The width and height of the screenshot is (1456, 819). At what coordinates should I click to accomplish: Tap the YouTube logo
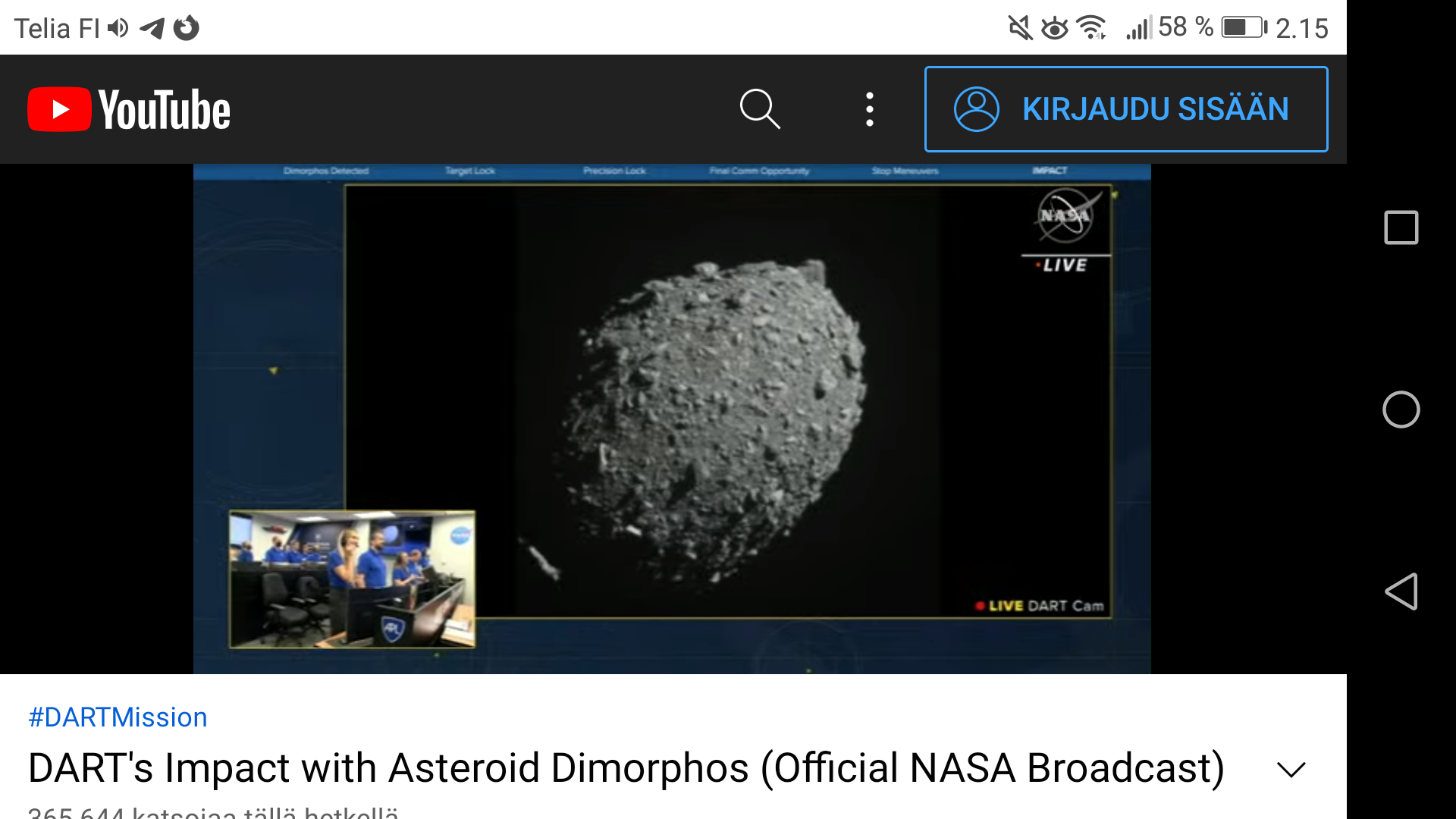(x=129, y=110)
